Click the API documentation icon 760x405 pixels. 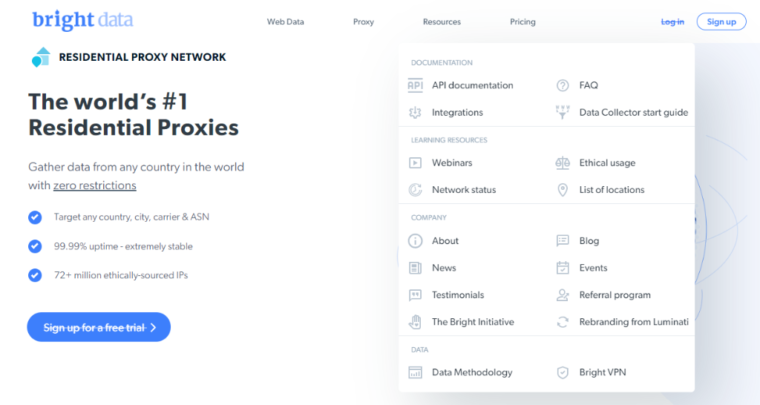(415, 85)
